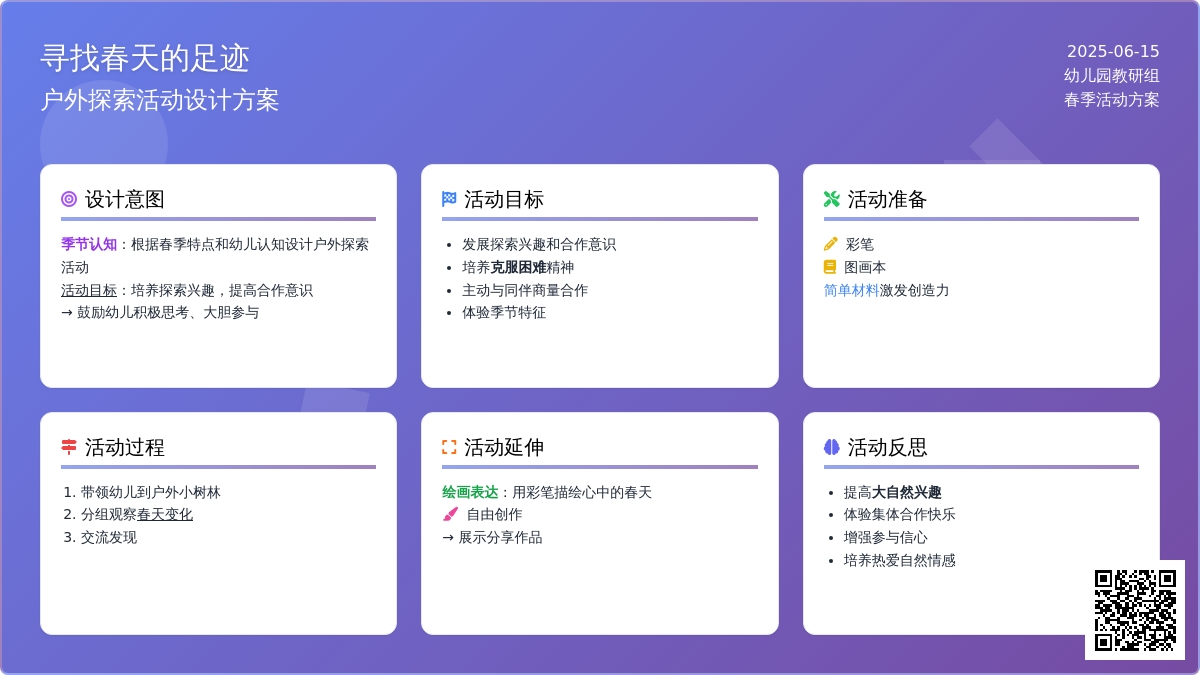Click the line 鼓励幼儿积极思考、大胆参与
Image resolution: width=1200 pixels, height=675 pixels.
[168, 312]
